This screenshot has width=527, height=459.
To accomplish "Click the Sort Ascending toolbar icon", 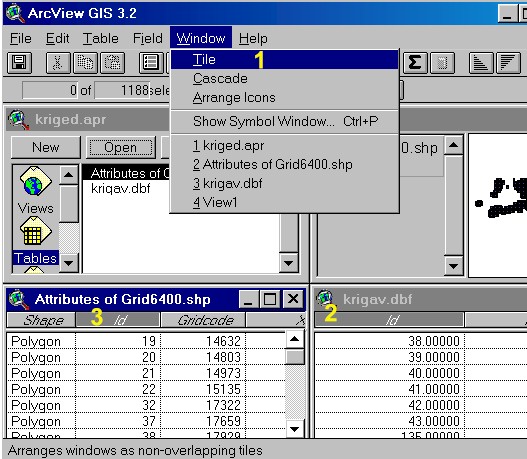I will coord(481,63).
